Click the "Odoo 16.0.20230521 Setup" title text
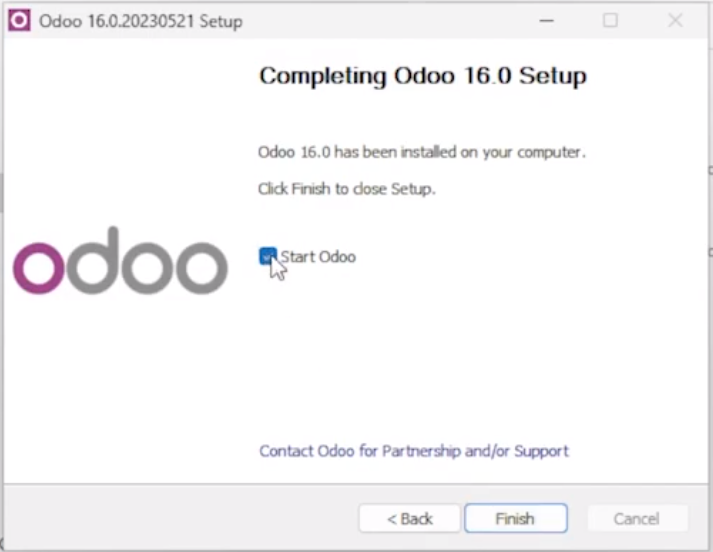The height and width of the screenshot is (552, 713). [x=140, y=21]
